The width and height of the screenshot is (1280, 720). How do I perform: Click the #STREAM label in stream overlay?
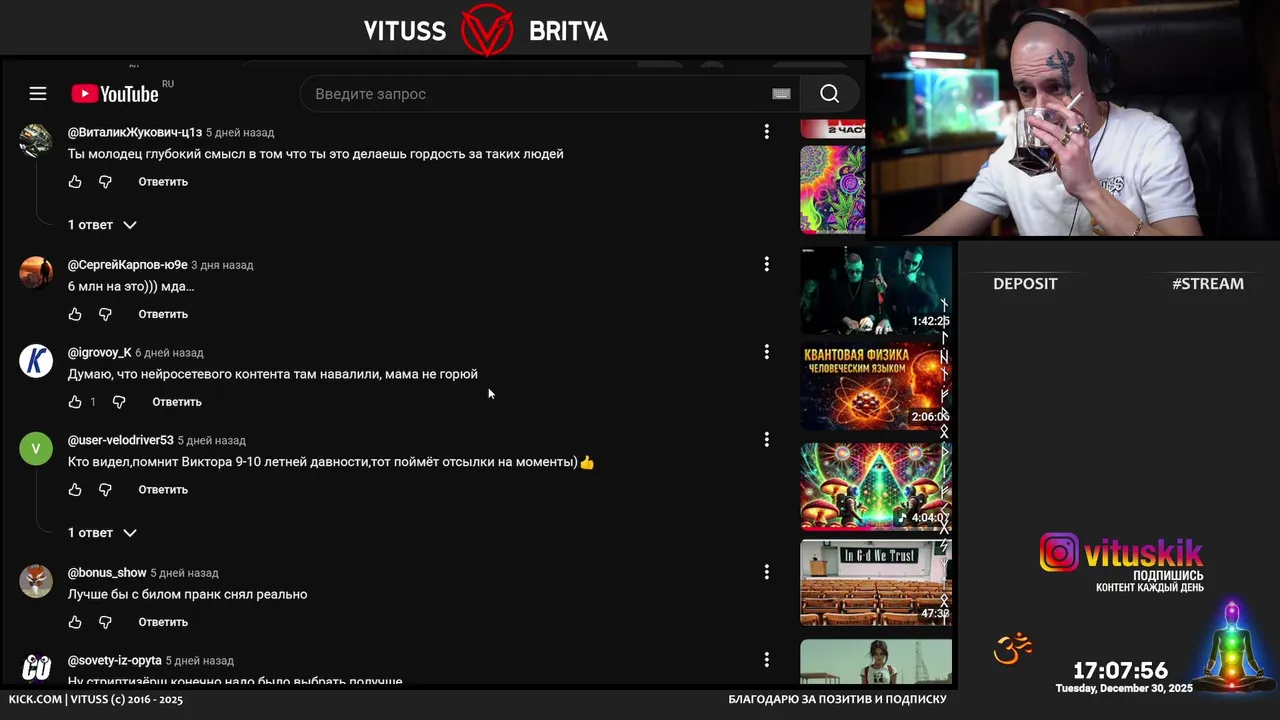1208,284
